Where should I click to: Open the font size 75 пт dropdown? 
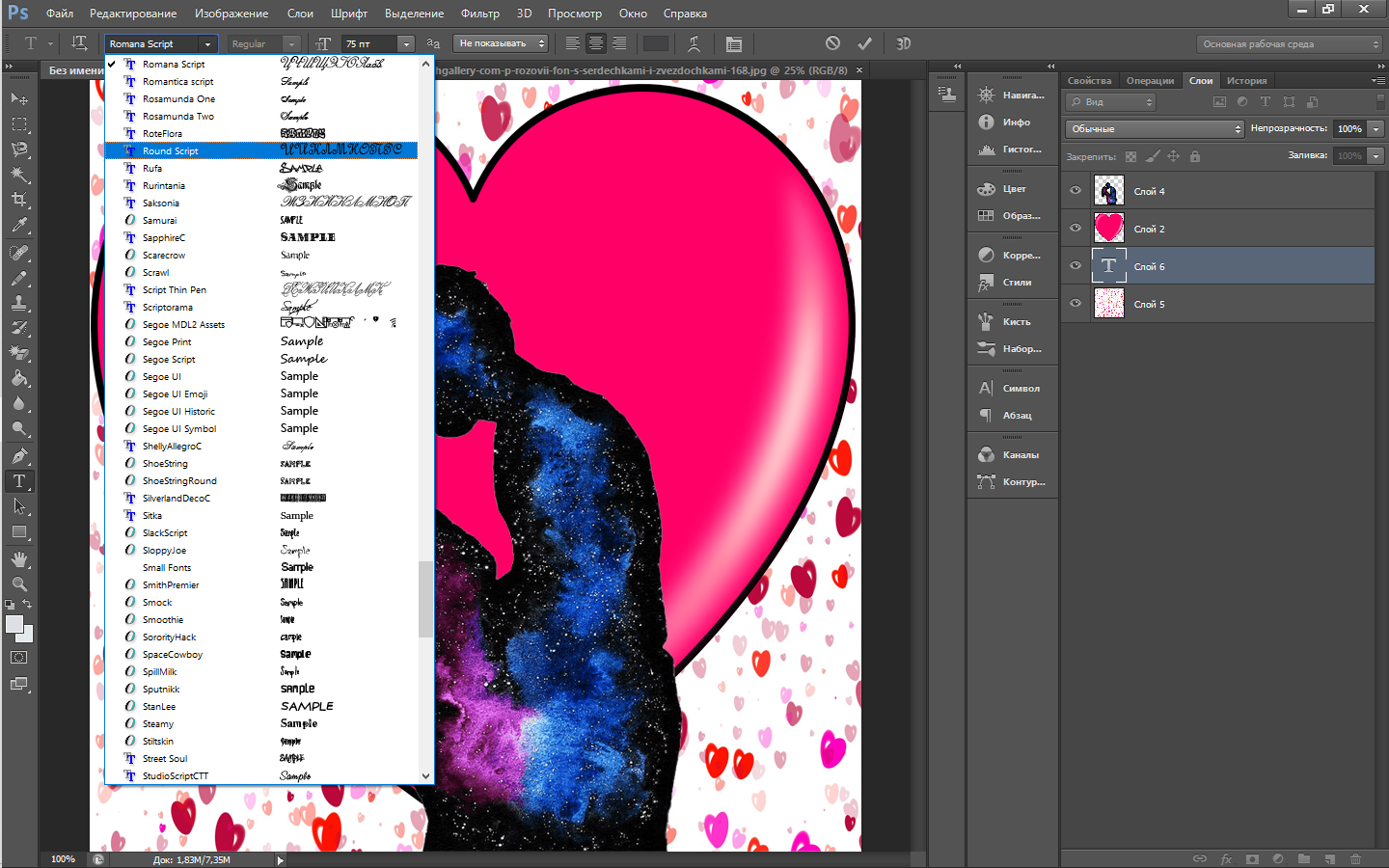coord(406,44)
